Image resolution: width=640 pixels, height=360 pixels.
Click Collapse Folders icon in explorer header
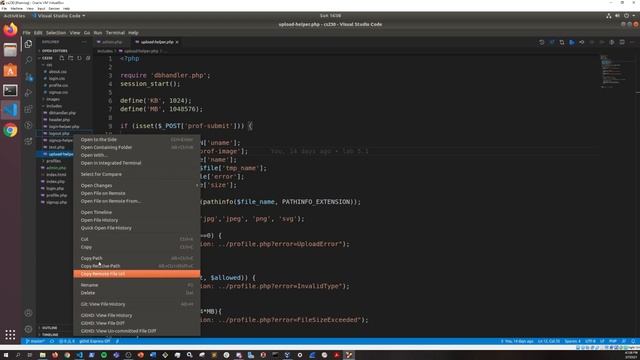click(88, 58)
